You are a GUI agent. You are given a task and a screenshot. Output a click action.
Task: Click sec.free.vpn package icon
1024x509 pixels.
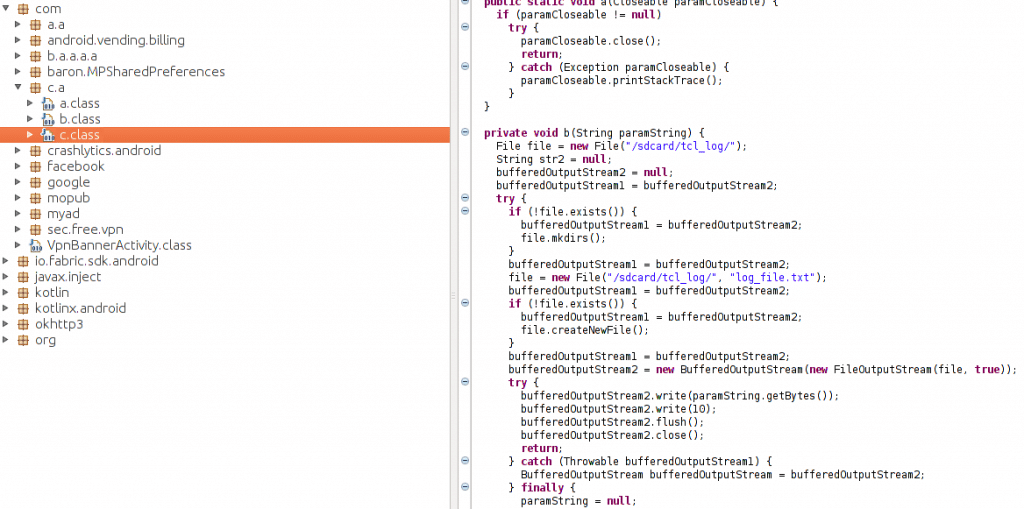pyautogui.click(x=35, y=229)
